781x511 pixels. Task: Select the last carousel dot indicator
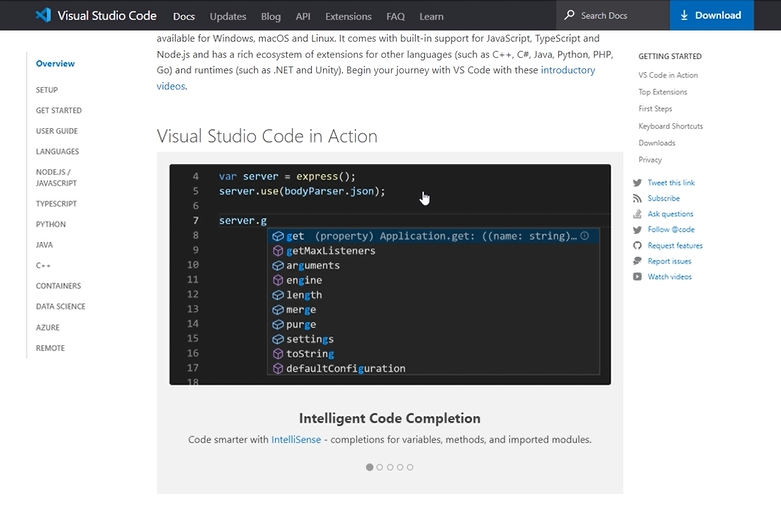tap(410, 467)
